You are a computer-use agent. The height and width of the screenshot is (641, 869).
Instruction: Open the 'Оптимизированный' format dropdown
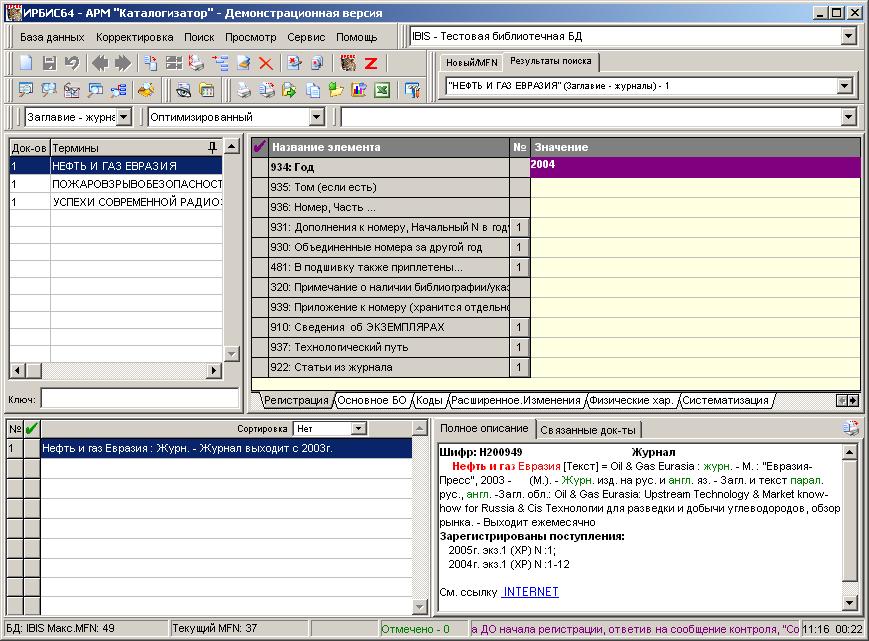coord(316,117)
